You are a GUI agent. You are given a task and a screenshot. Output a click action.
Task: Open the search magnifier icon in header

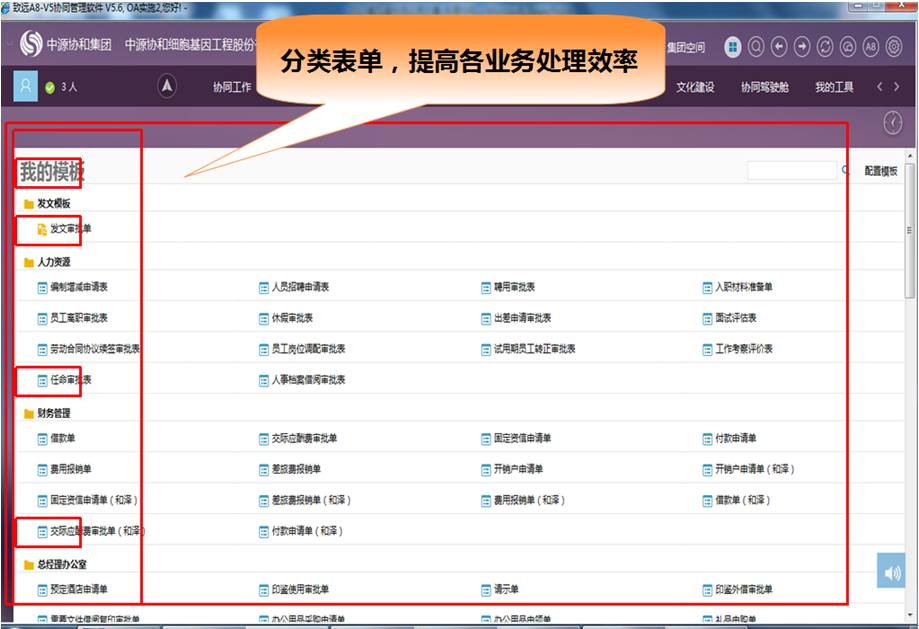pos(756,47)
